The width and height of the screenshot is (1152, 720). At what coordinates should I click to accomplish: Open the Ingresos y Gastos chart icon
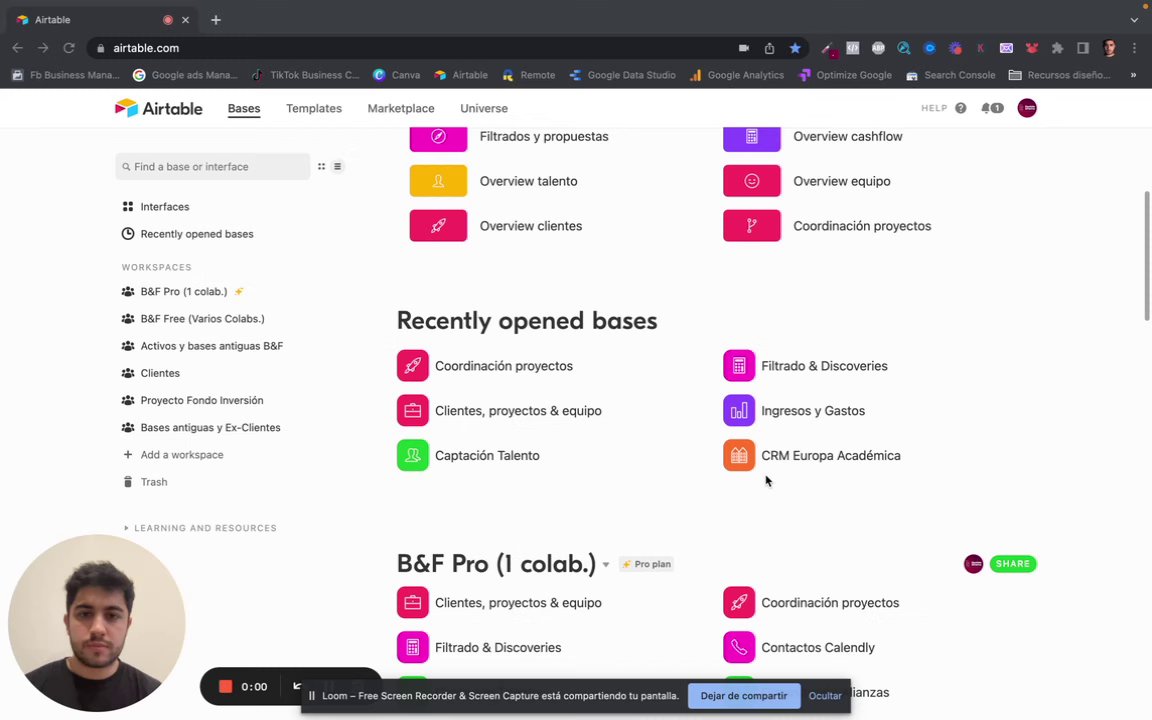click(739, 411)
